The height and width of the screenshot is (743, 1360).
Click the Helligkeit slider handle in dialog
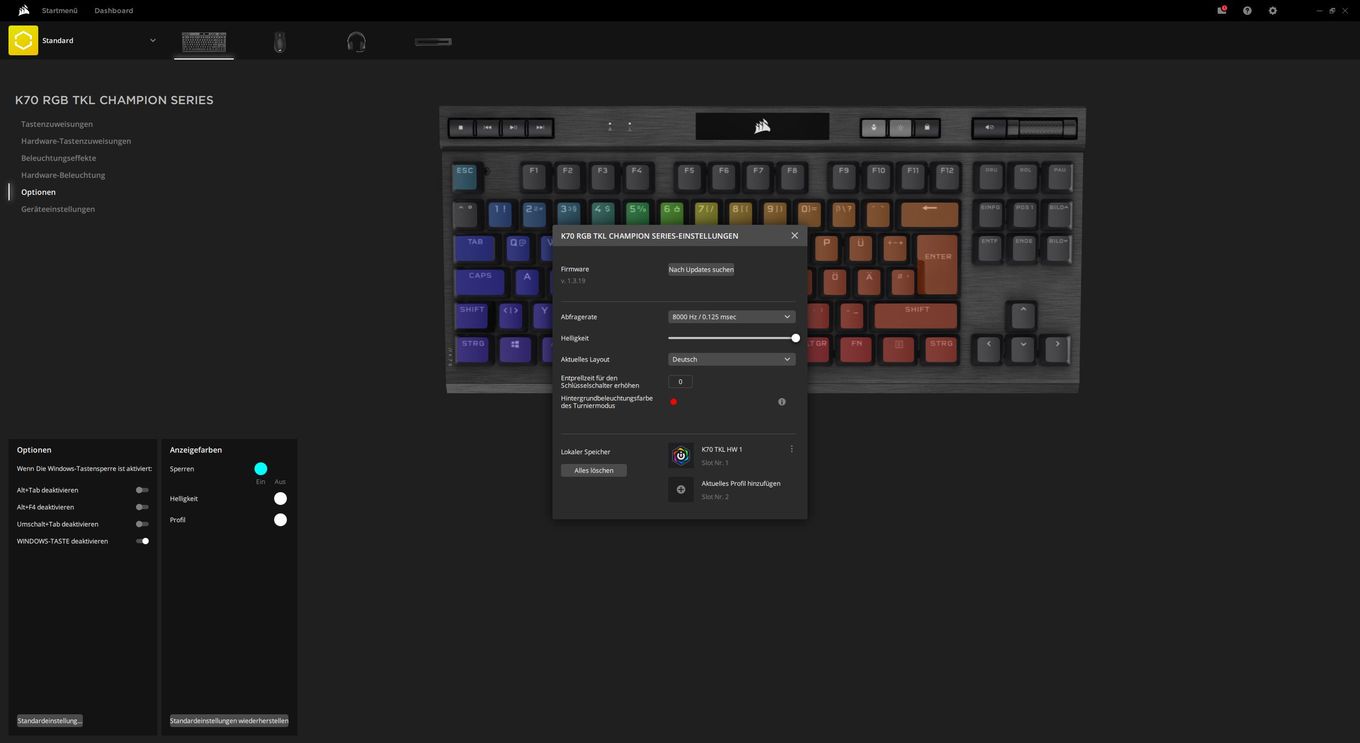tap(796, 338)
